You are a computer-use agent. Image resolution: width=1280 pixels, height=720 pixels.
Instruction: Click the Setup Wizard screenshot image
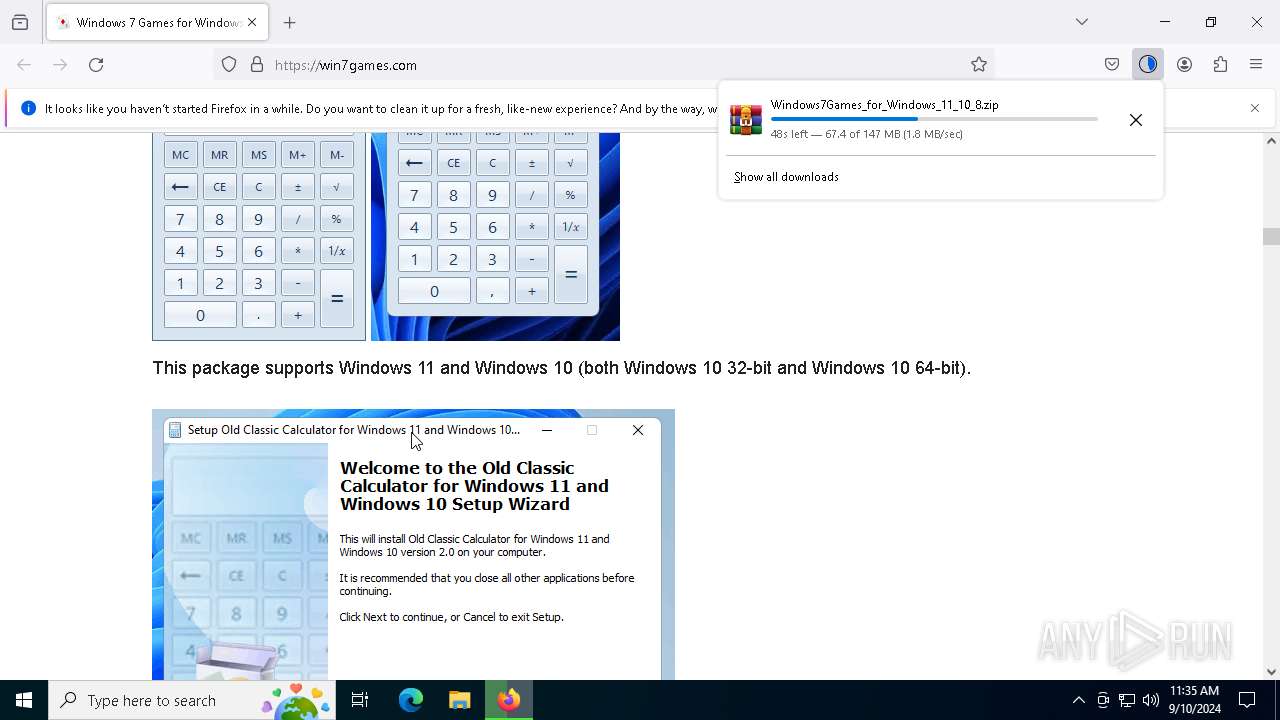point(413,545)
